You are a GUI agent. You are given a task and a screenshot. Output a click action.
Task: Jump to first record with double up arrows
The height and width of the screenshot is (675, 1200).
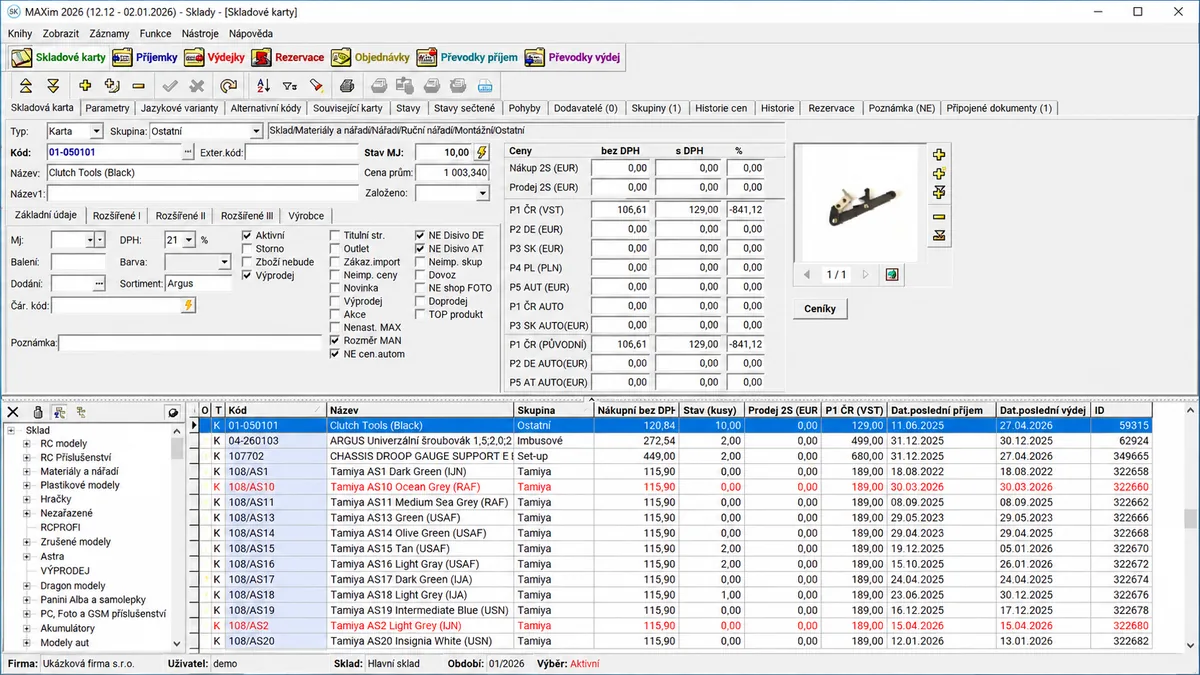tap(25, 86)
